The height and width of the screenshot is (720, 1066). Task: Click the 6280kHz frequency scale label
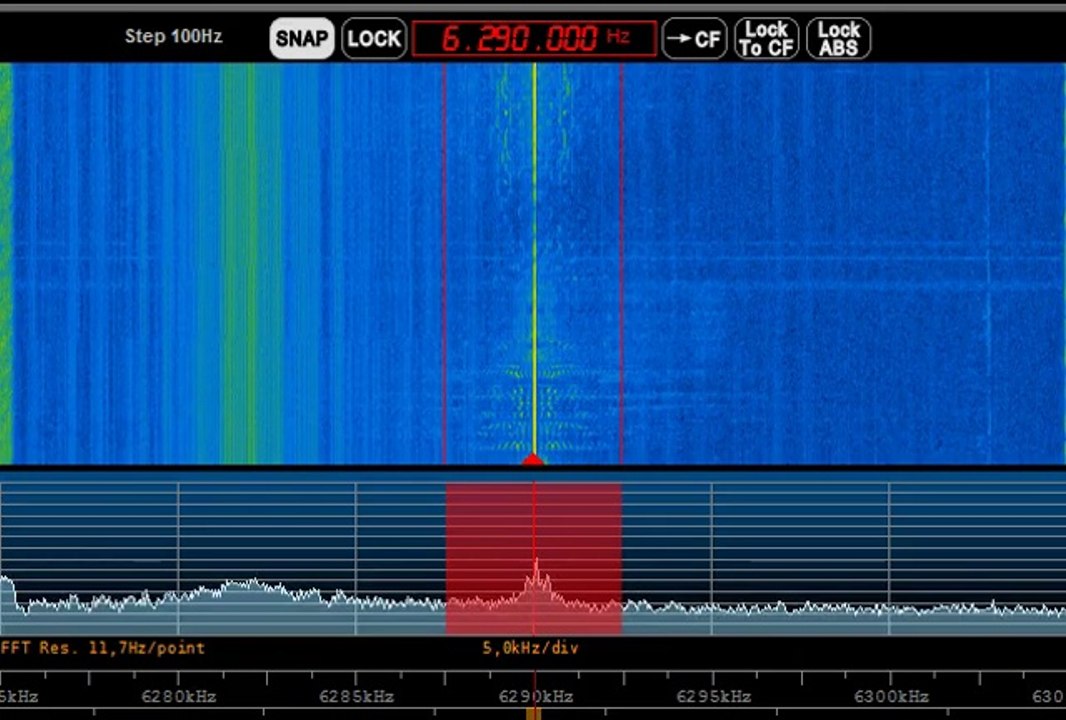179,696
